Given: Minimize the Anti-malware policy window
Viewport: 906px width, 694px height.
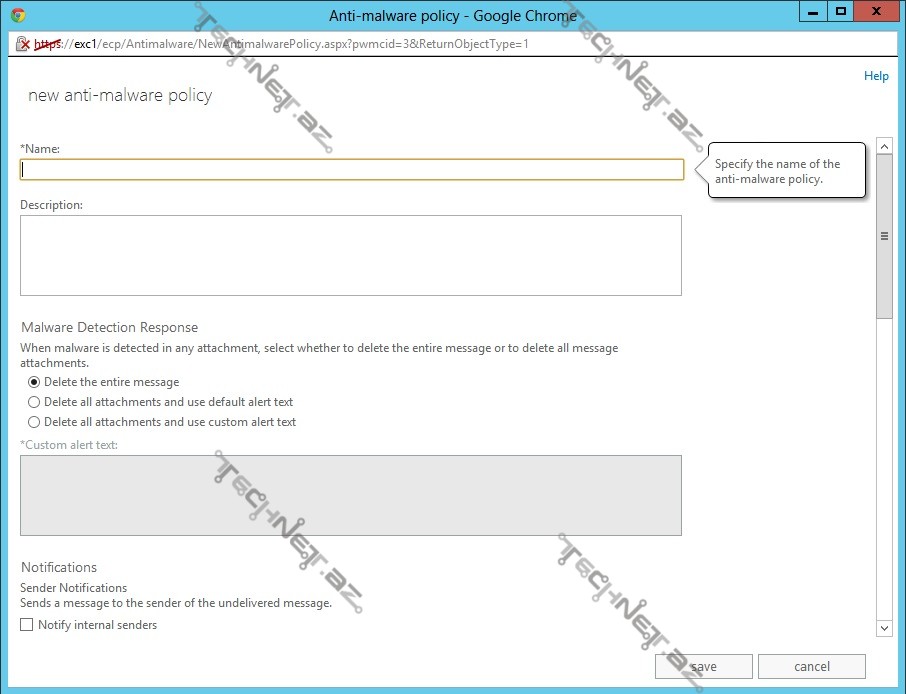Looking at the screenshot, I should tap(813, 11).
